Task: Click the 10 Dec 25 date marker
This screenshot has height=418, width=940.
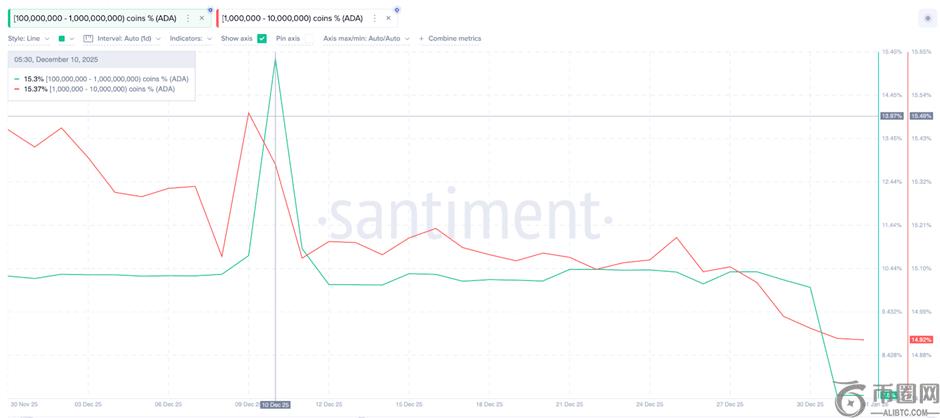Action: [x=276, y=404]
